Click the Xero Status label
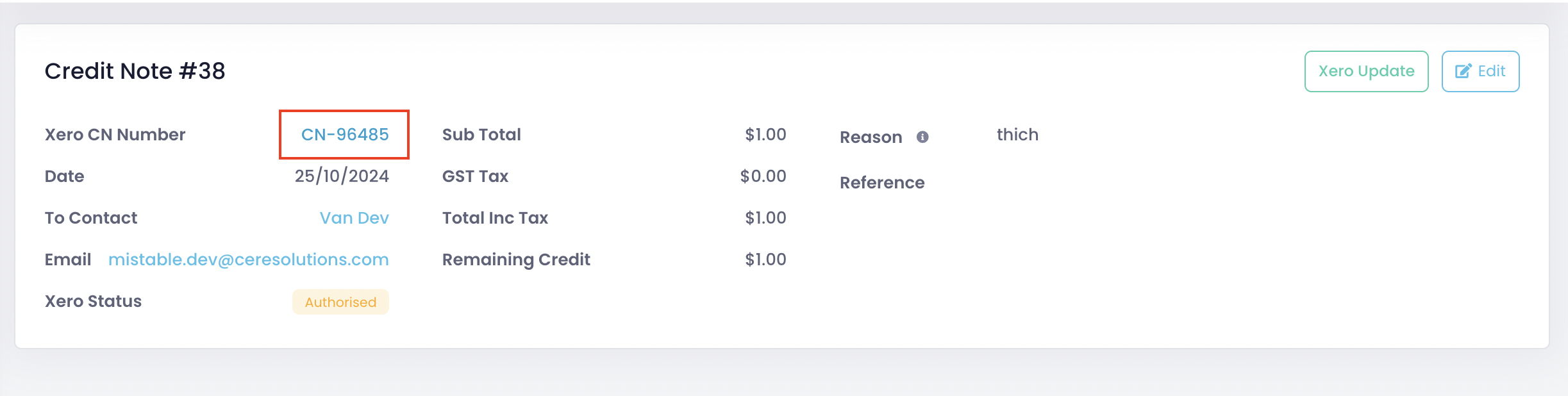 [x=93, y=301]
